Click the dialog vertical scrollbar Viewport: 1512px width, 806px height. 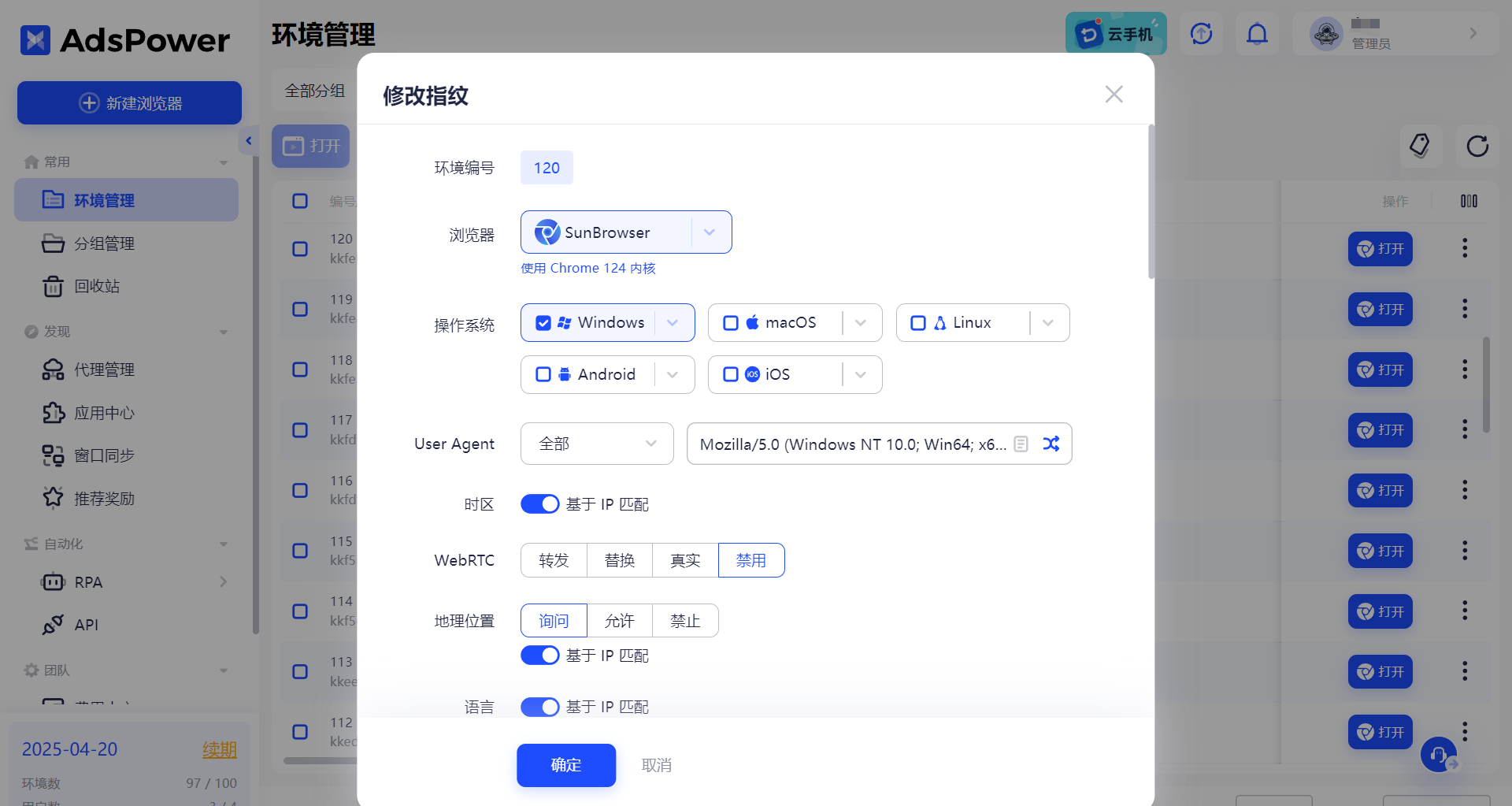(x=1151, y=202)
